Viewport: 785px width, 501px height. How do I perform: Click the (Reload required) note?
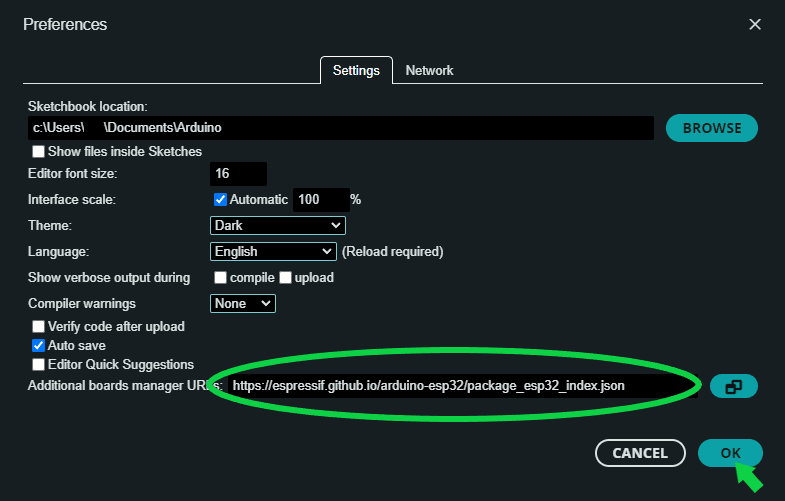pos(392,252)
